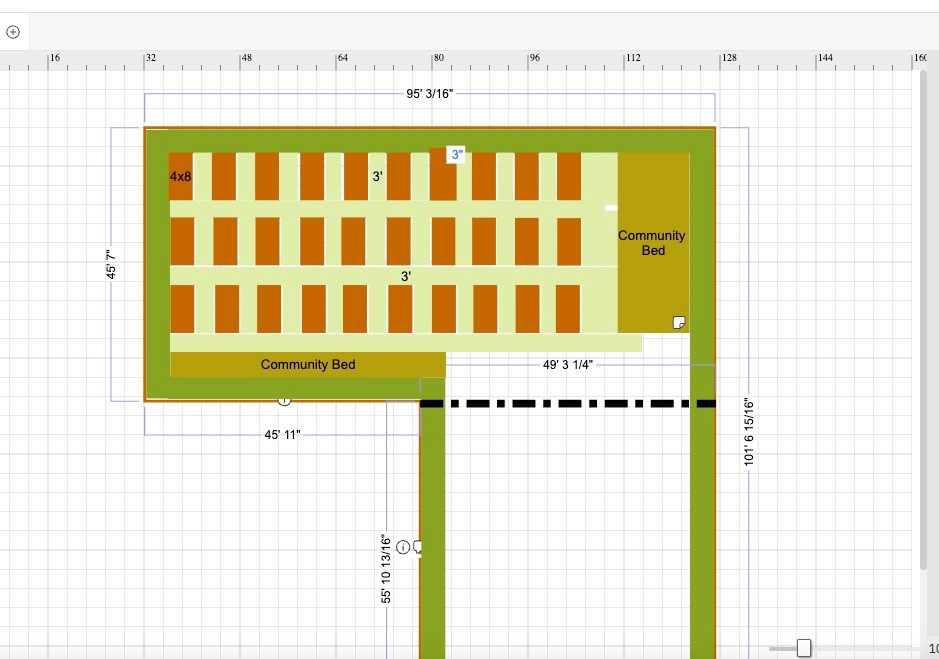Select the 45' 11" dimension label
Viewport: 939px width, 659px height.
coord(282,435)
